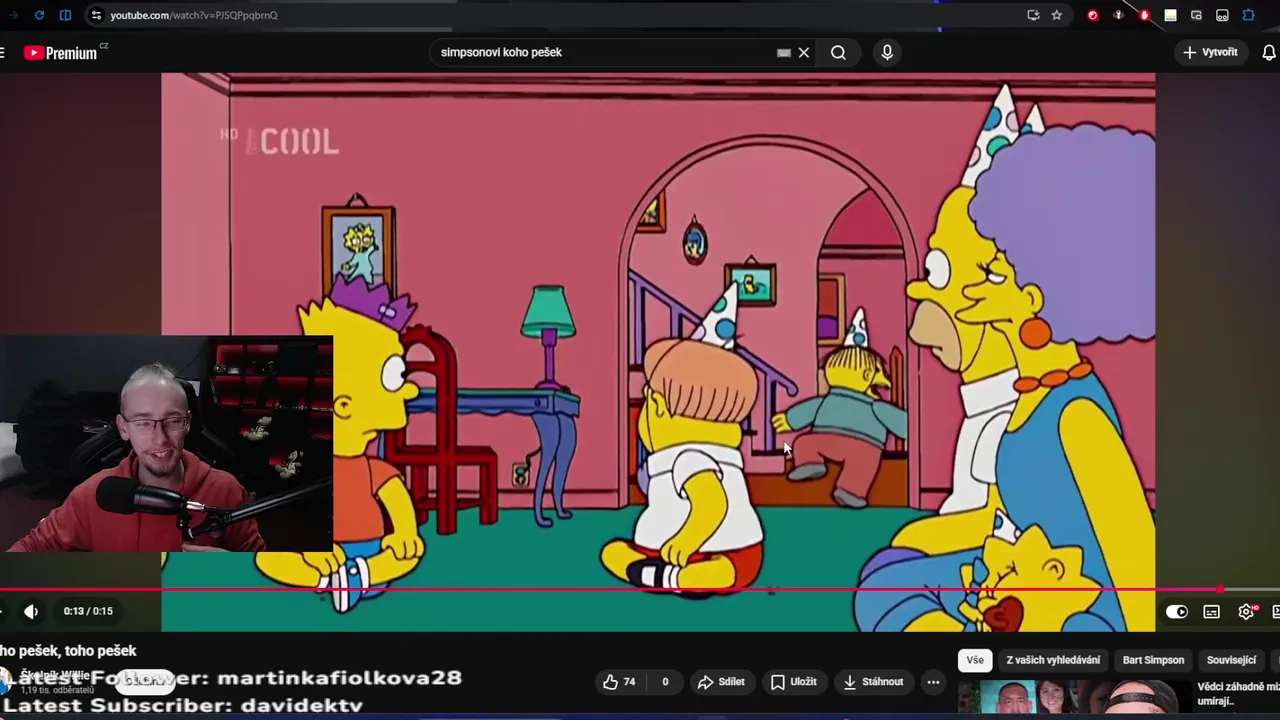Run search with the magnifier button
This screenshot has width=1280, height=720.
(838, 52)
